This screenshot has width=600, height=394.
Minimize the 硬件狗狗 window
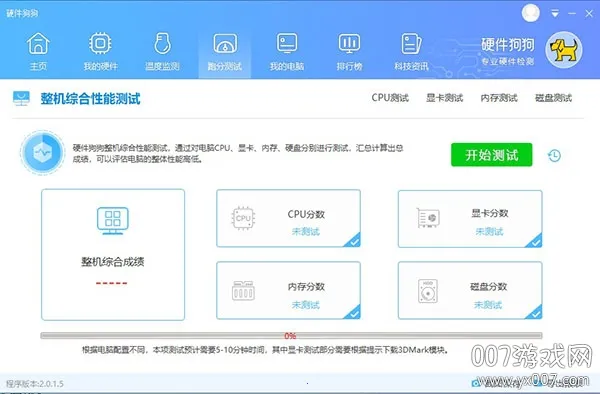(x=572, y=14)
